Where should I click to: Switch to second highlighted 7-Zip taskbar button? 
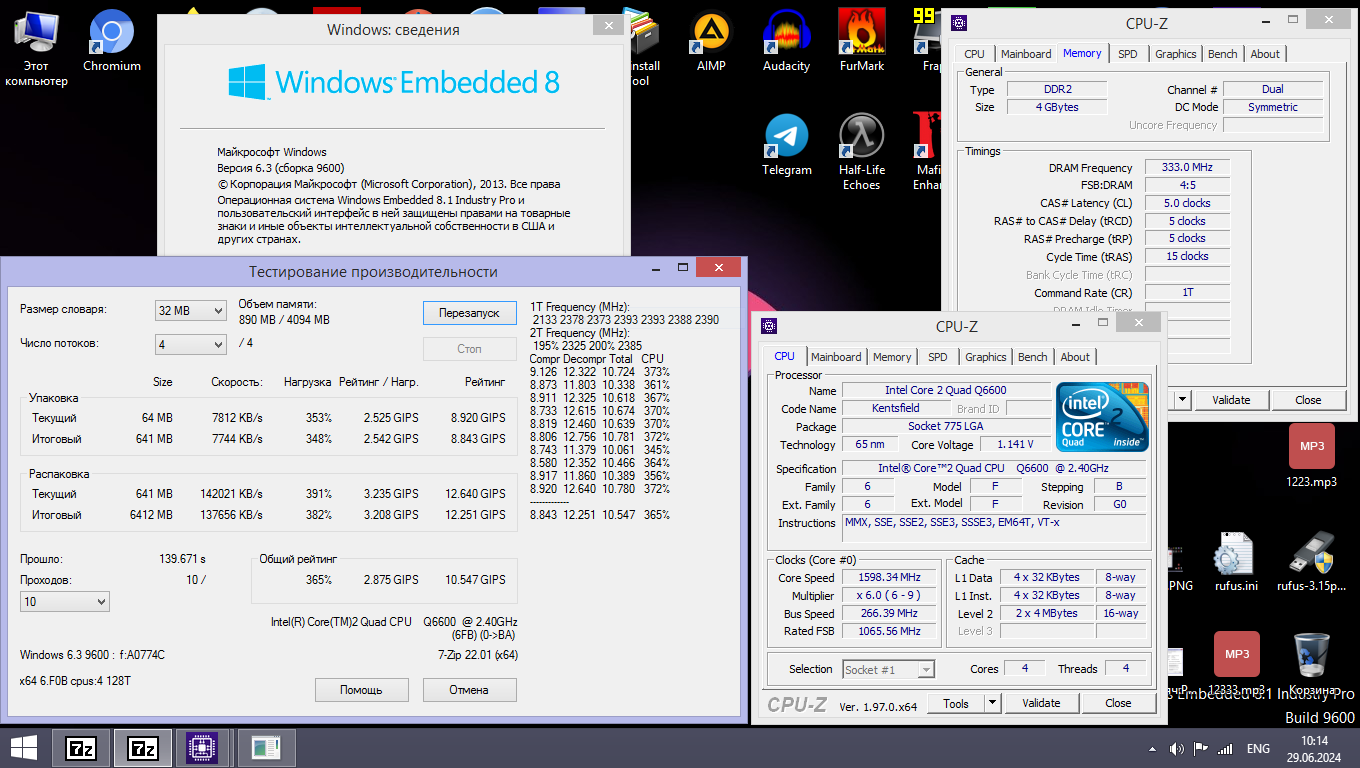click(x=143, y=747)
